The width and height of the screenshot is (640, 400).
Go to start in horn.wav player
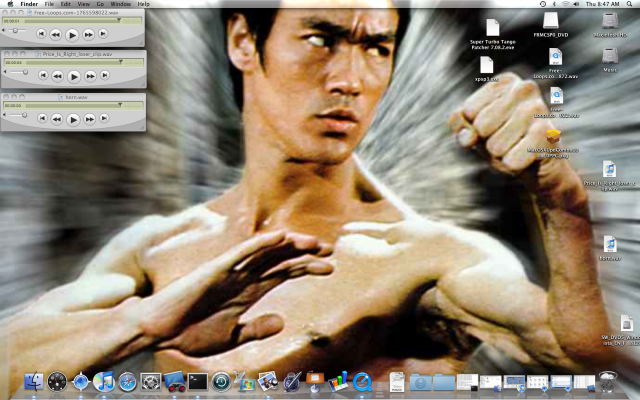pos(42,118)
